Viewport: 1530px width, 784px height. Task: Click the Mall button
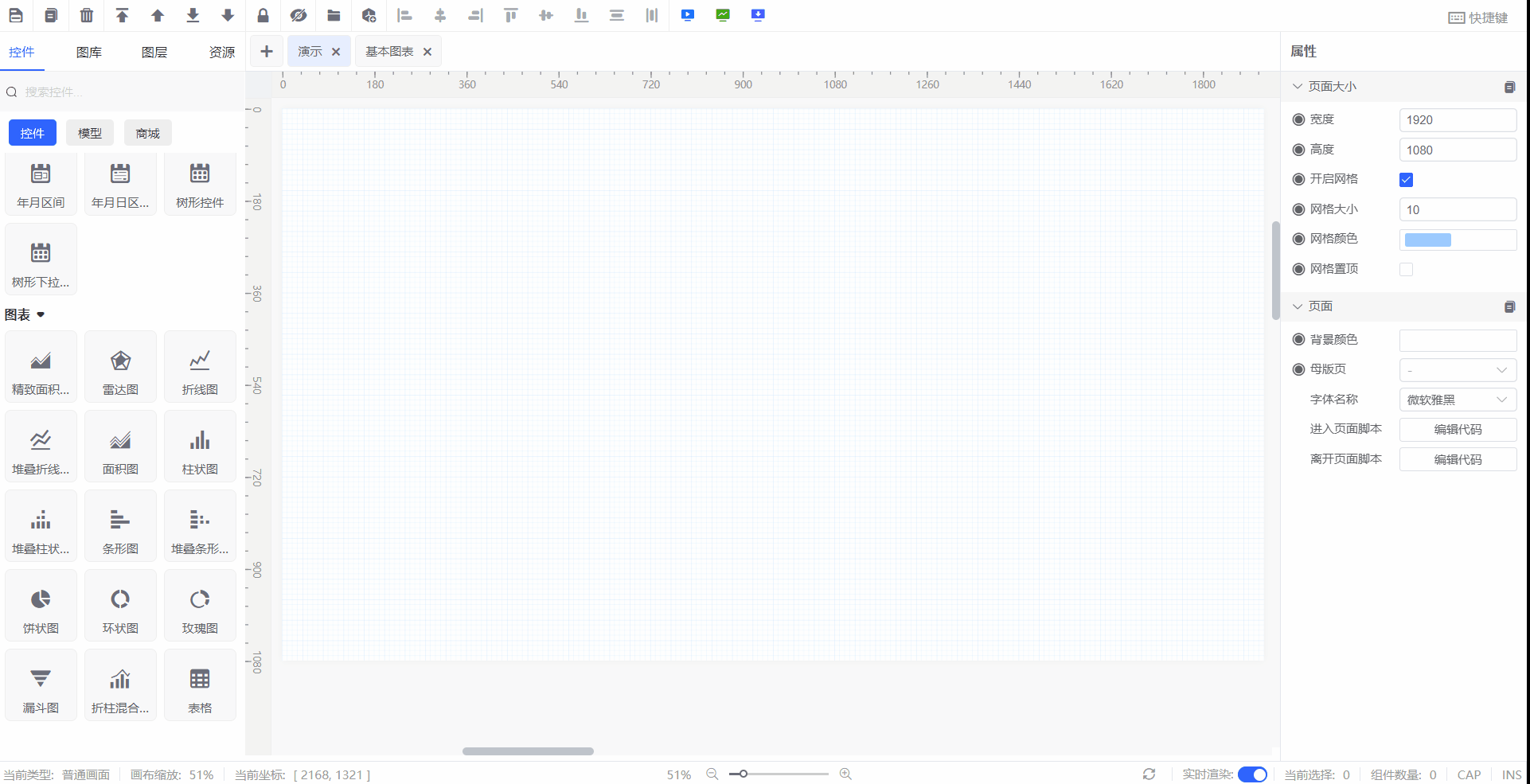tap(147, 133)
